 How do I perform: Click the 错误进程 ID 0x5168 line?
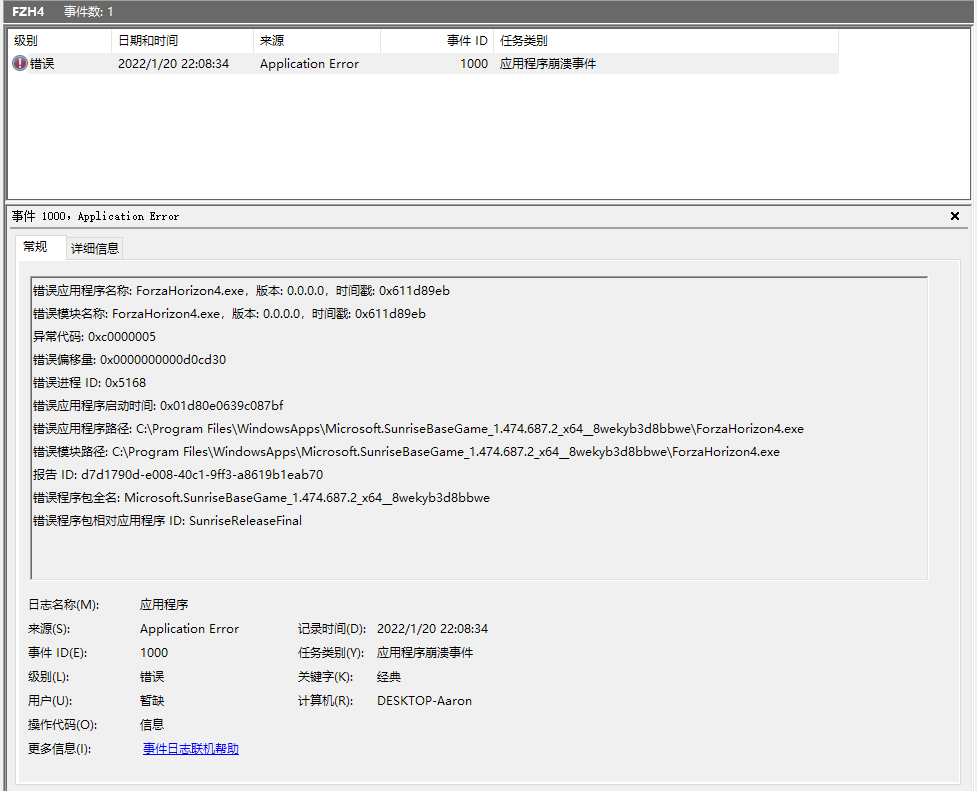pyautogui.click(x=89, y=383)
